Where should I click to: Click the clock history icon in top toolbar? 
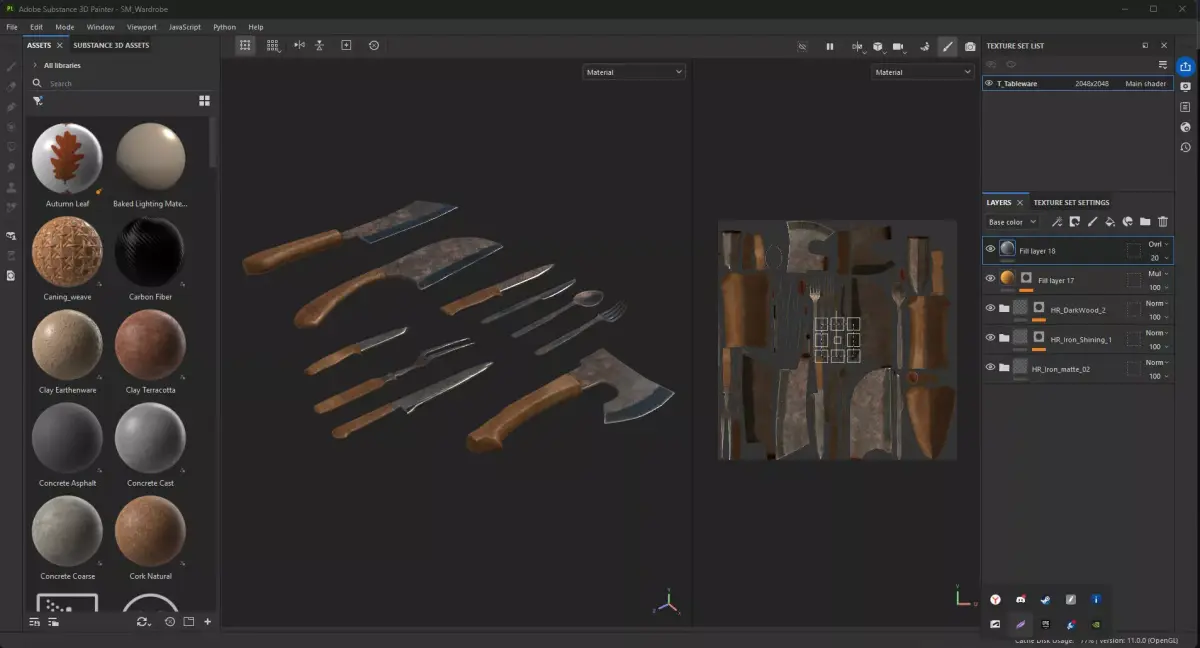click(x=374, y=46)
